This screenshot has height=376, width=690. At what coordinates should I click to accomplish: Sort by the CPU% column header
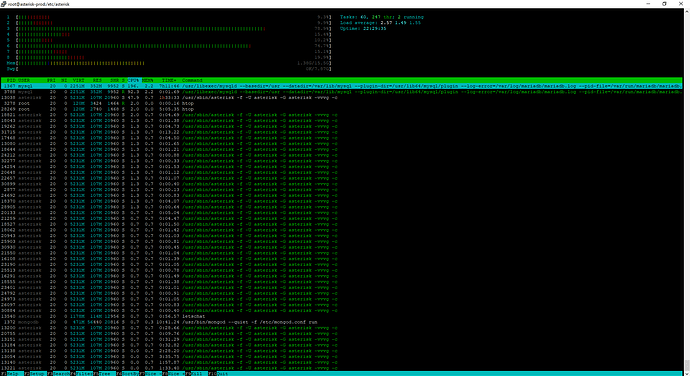(133, 80)
